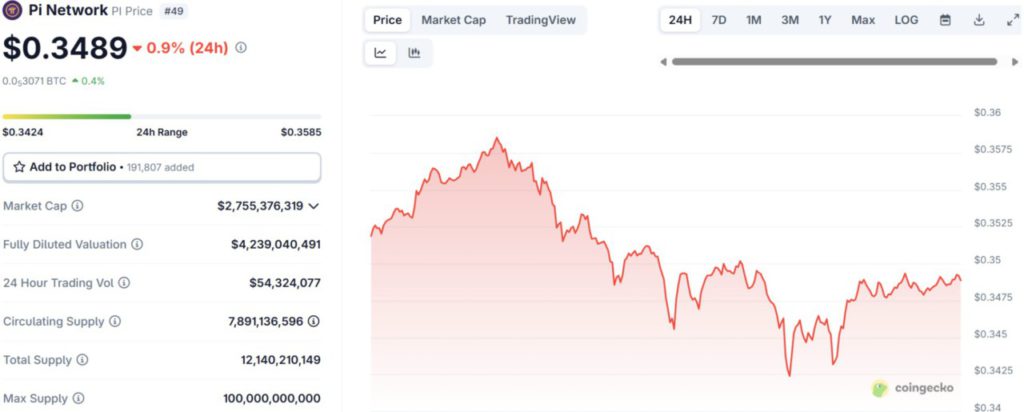Click info icon beside 24h price change

[241, 47]
